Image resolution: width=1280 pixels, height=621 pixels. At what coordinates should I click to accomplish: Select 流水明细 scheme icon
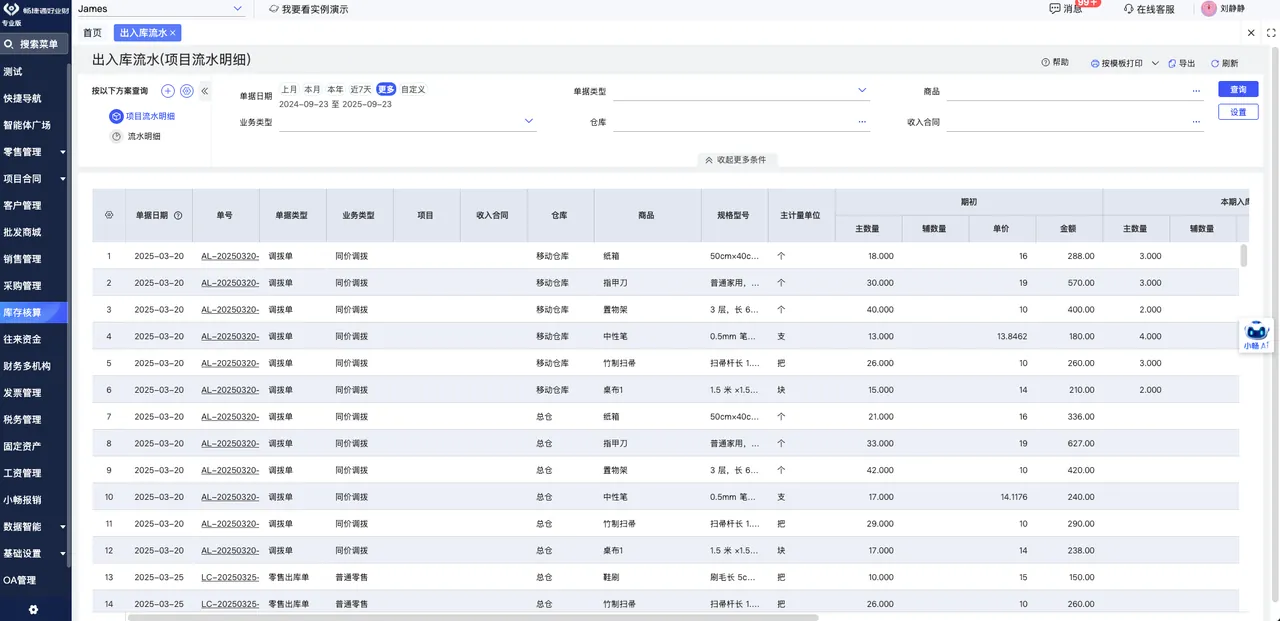pos(116,136)
